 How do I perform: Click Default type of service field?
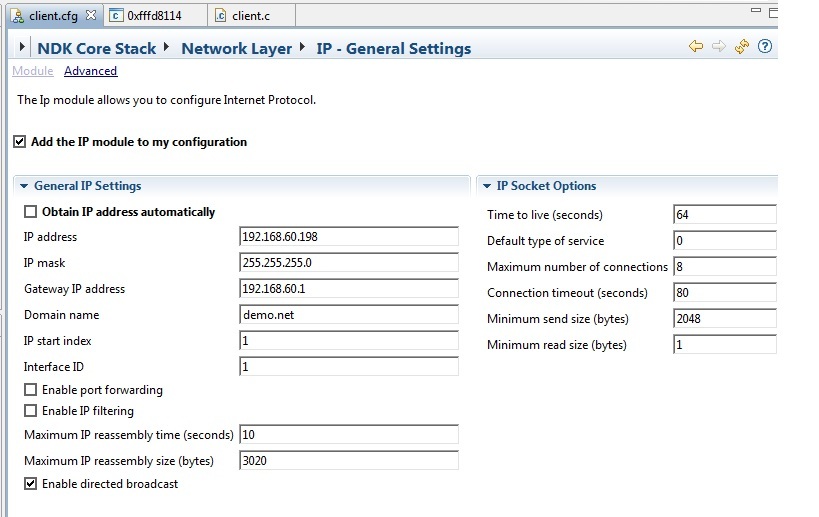click(x=725, y=241)
